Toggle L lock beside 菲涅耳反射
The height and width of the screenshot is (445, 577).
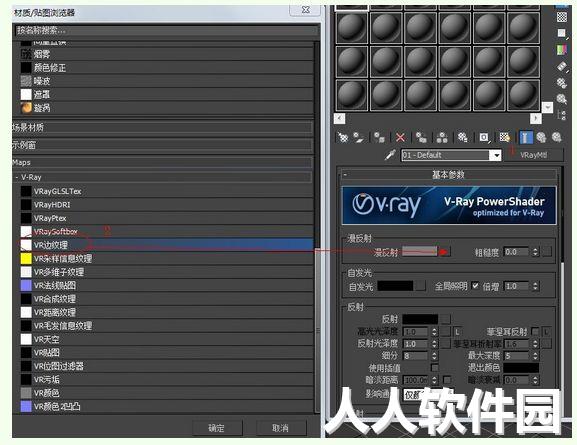tap(547, 332)
